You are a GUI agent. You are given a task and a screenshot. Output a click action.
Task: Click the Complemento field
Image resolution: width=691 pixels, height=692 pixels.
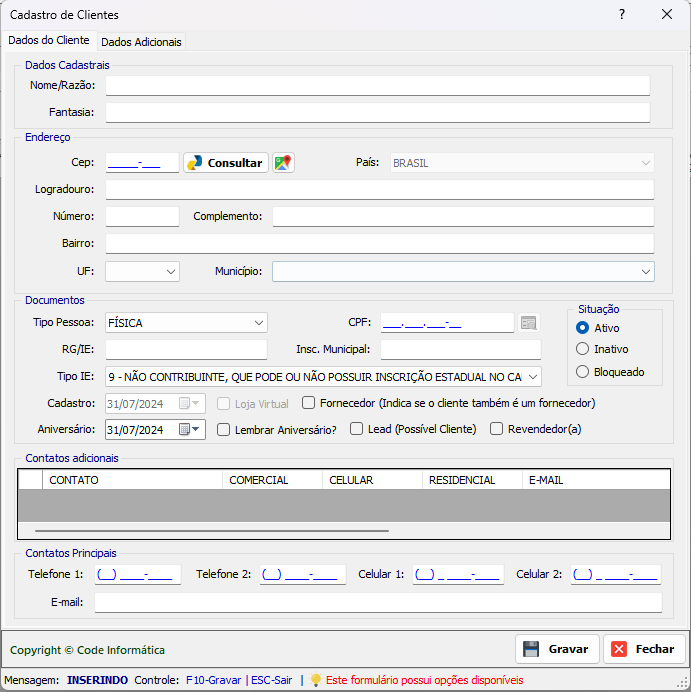pyautogui.click(x=463, y=216)
